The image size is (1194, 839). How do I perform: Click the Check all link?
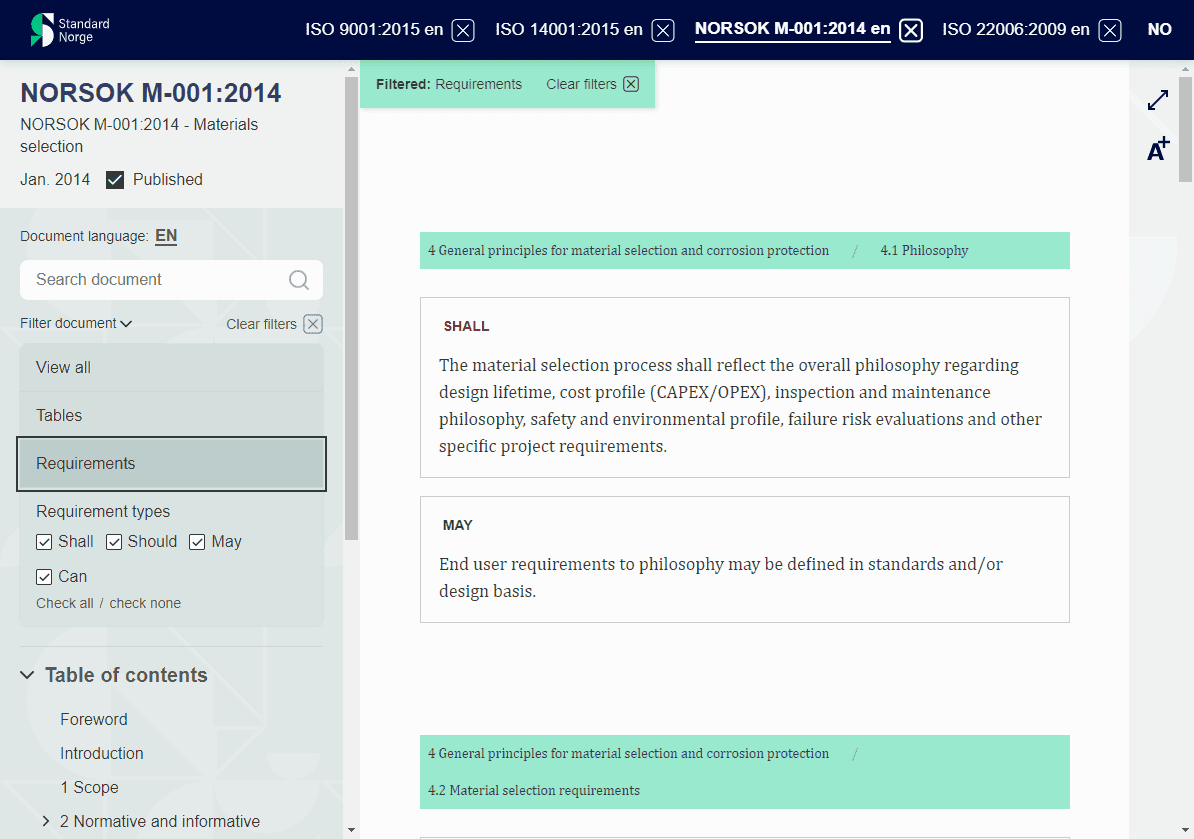point(65,603)
